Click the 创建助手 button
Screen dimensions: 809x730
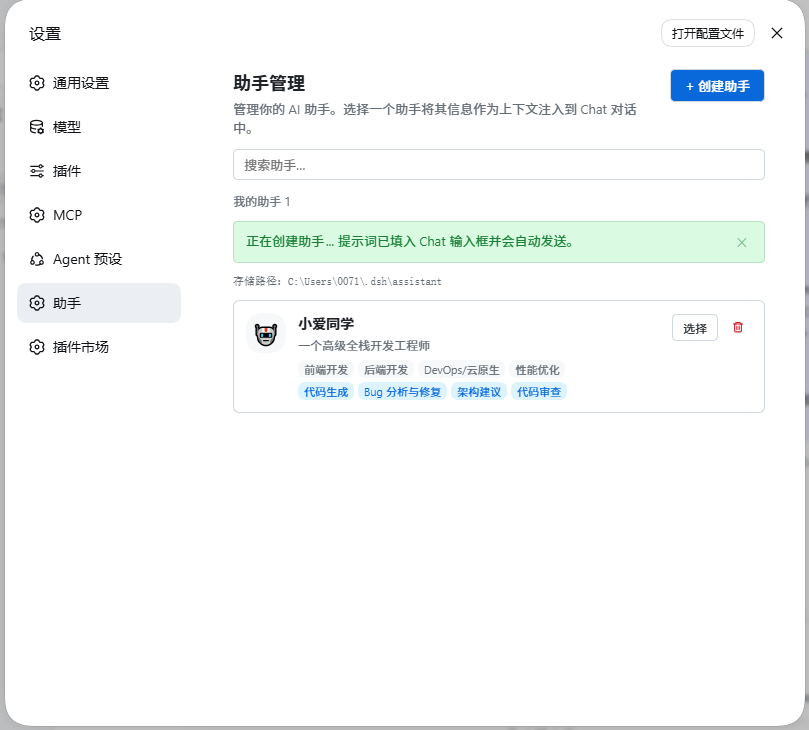pyautogui.click(x=717, y=86)
